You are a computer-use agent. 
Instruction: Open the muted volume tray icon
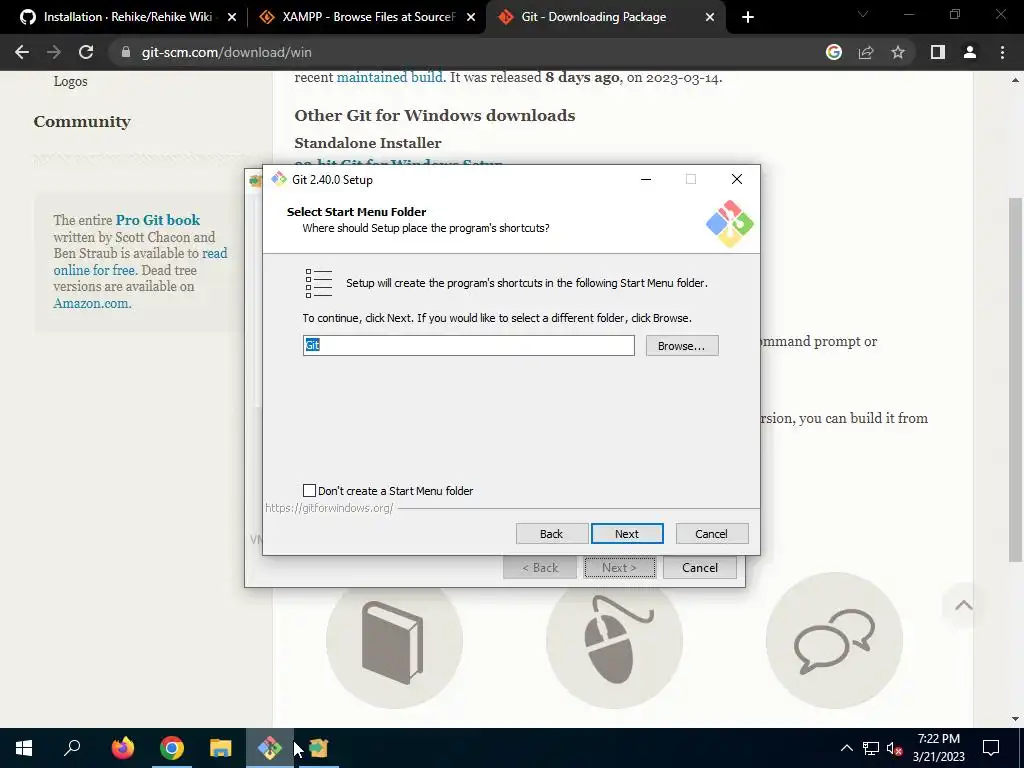point(895,748)
